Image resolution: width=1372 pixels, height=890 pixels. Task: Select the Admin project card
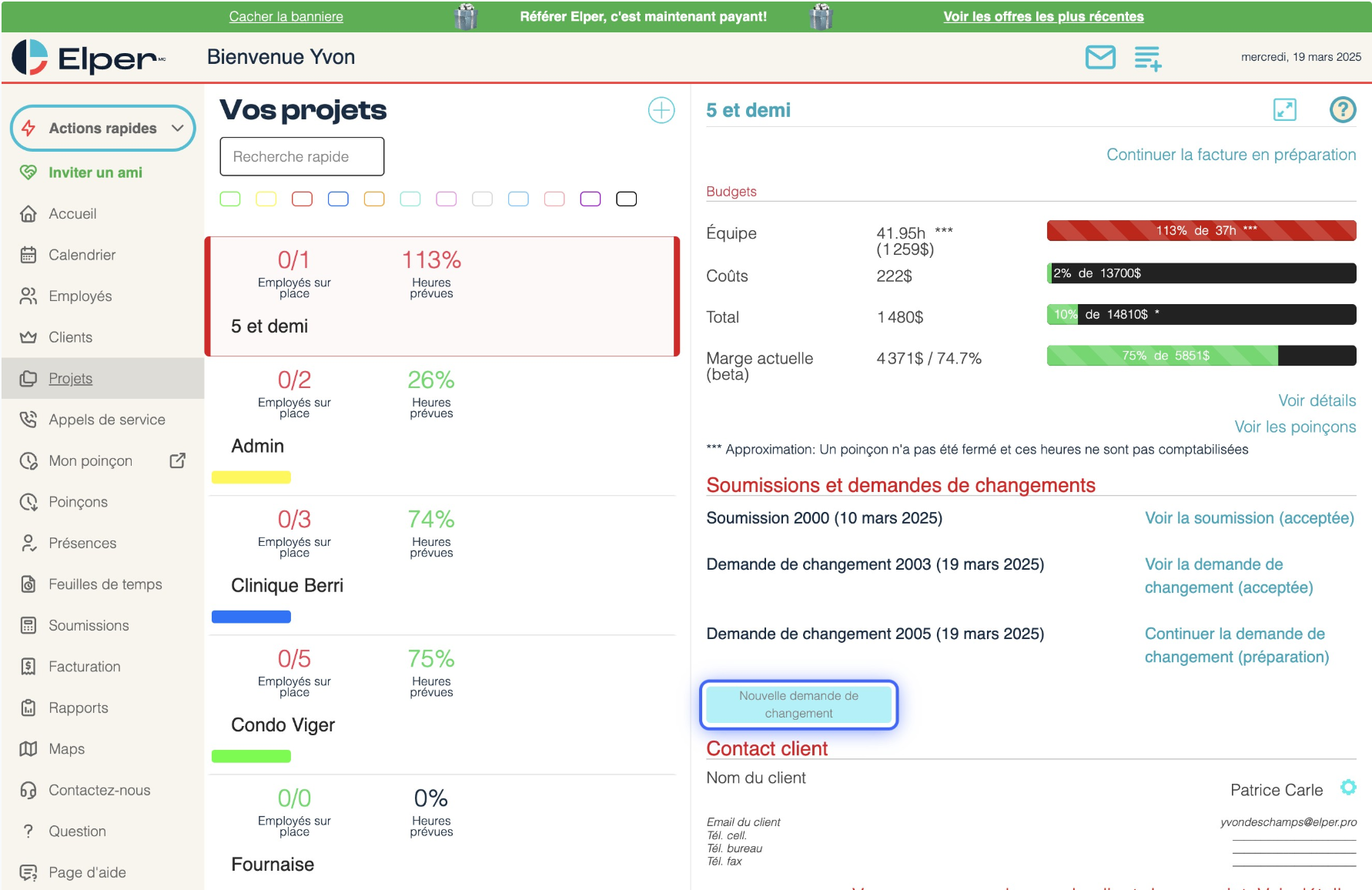tap(442, 426)
